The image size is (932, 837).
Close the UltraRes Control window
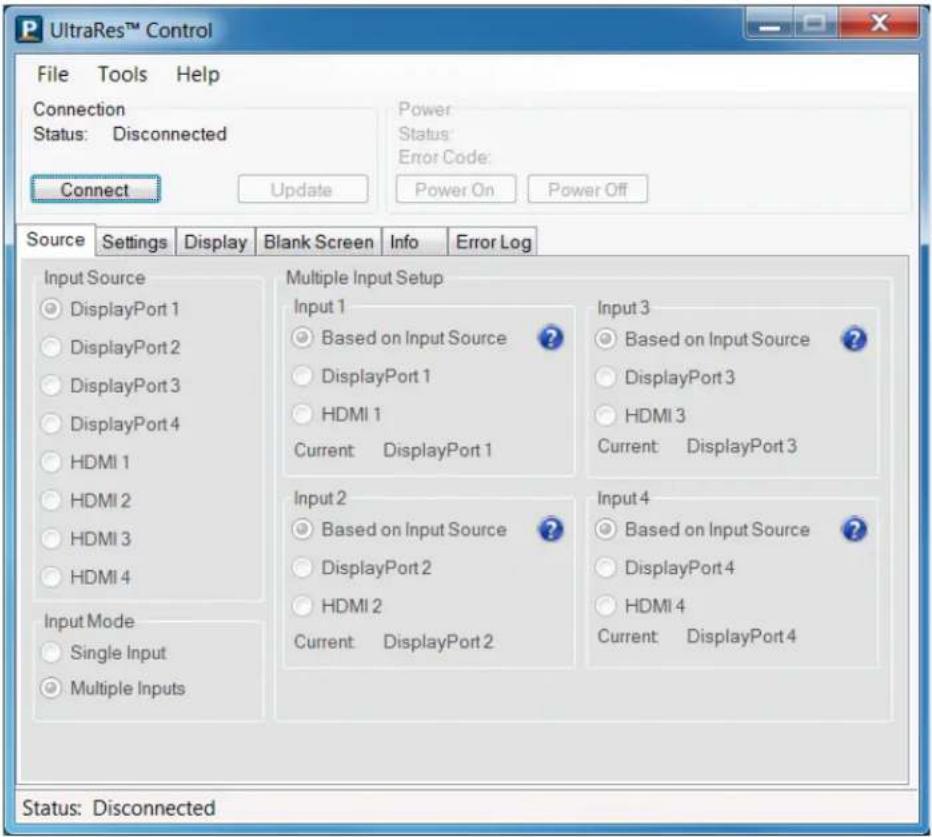pos(879,24)
